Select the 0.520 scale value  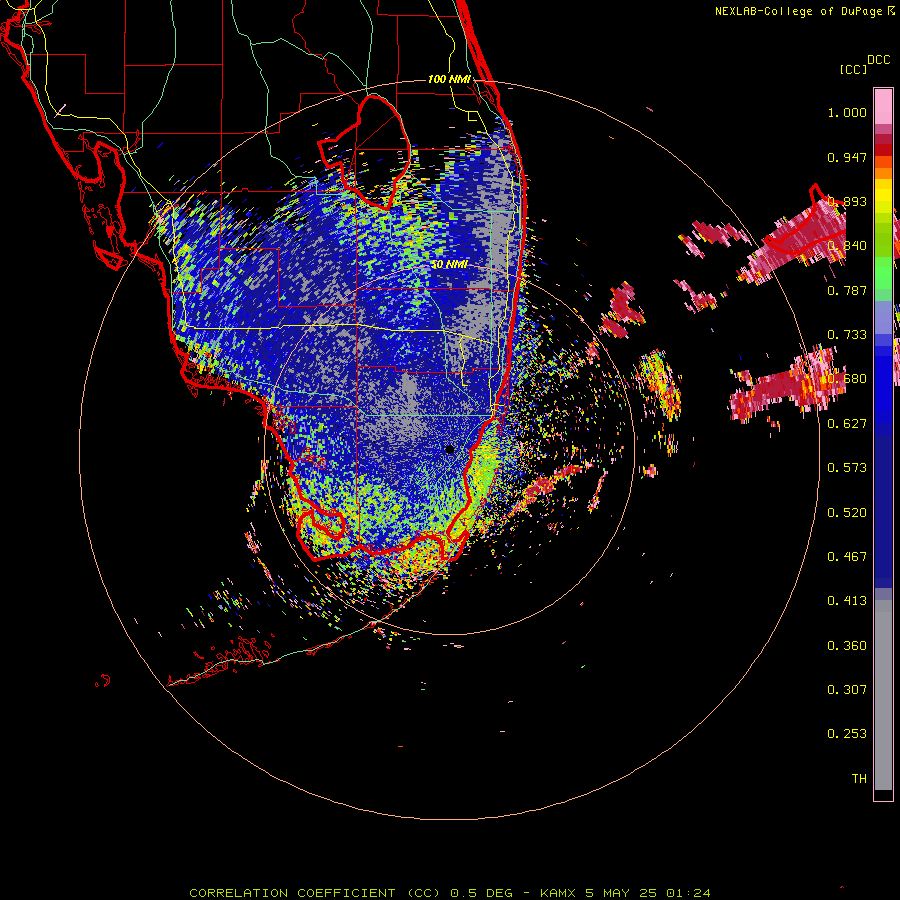coord(847,513)
